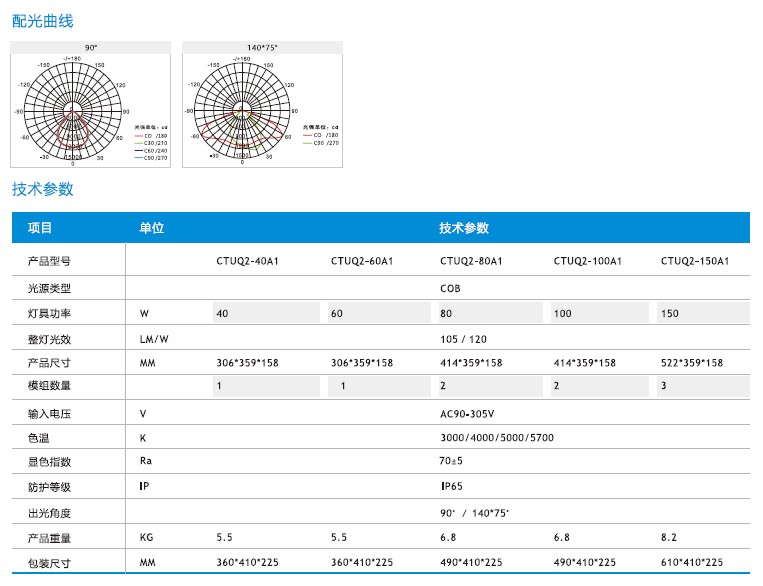Click the 产品型号 row label
This screenshot has width=763, height=586.
click(49, 261)
